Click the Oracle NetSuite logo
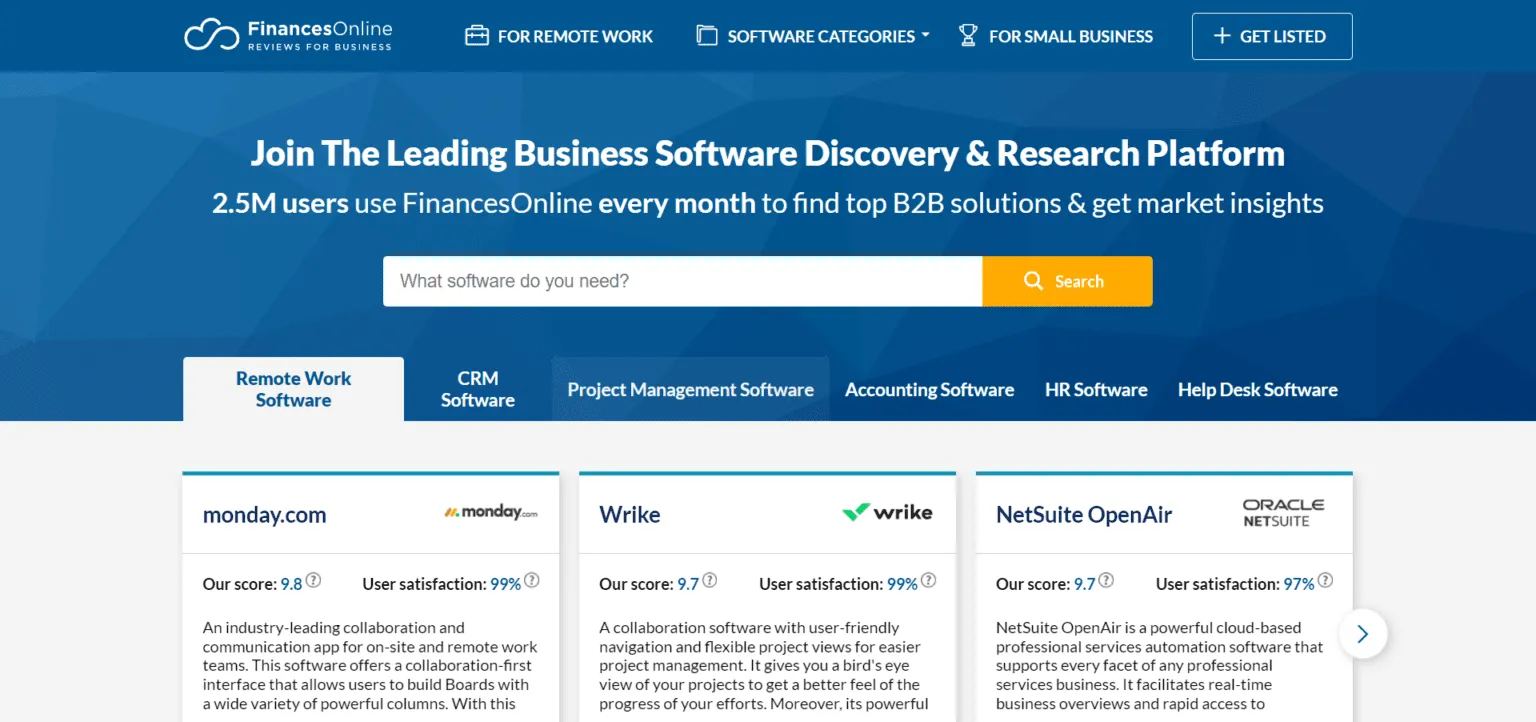Screen dimensions: 1536x722 (1283, 512)
